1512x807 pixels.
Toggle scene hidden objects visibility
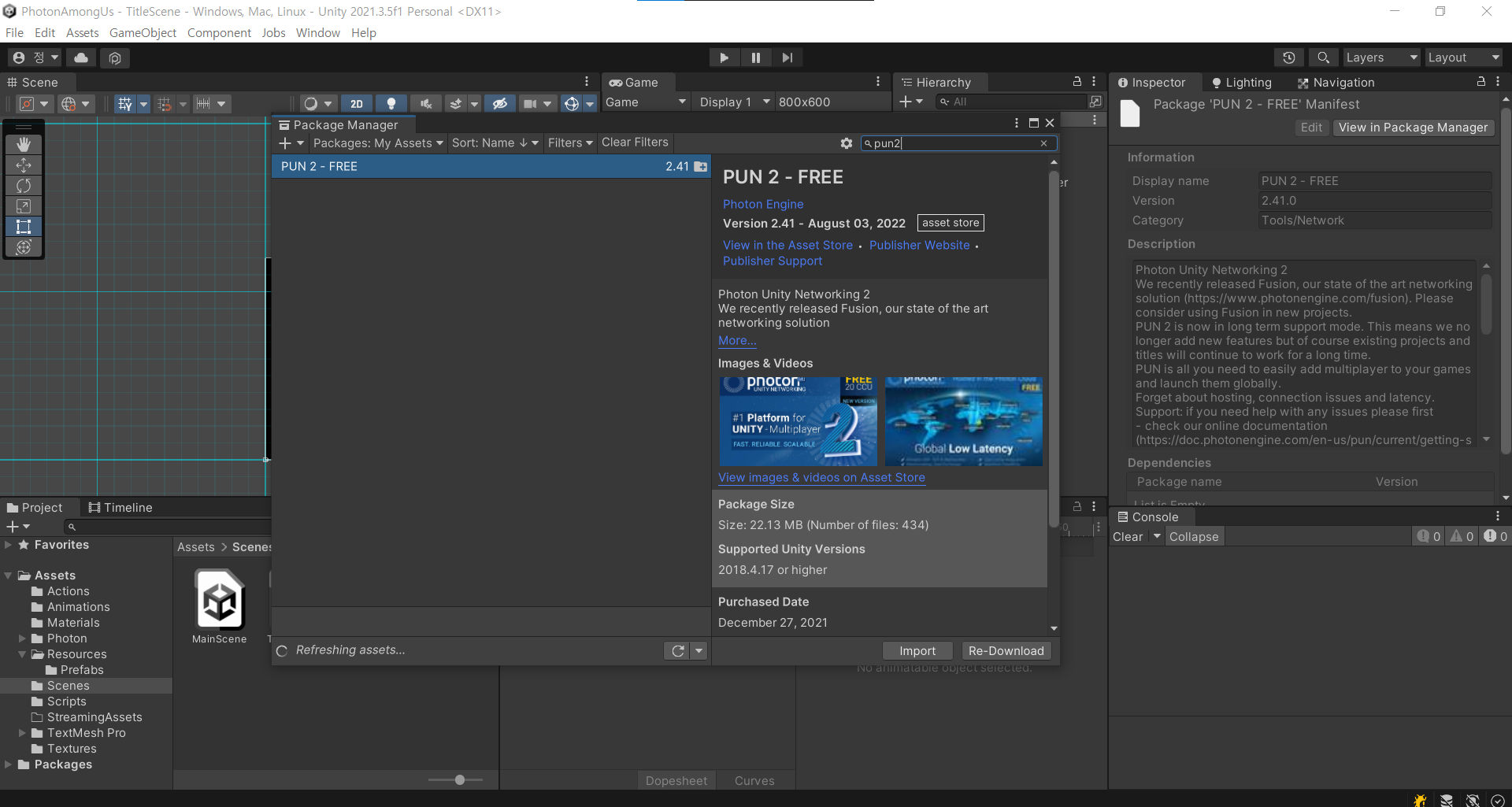499,103
